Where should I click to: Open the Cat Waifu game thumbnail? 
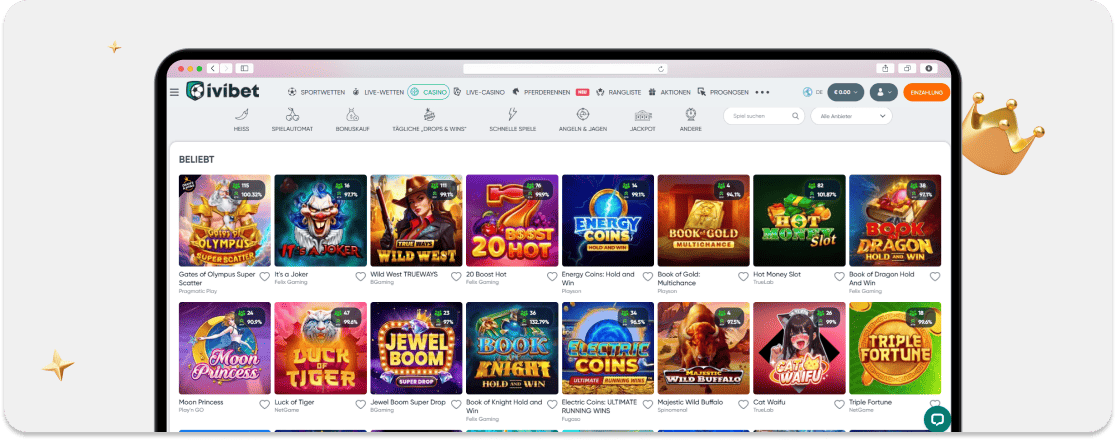click(799, 348)
